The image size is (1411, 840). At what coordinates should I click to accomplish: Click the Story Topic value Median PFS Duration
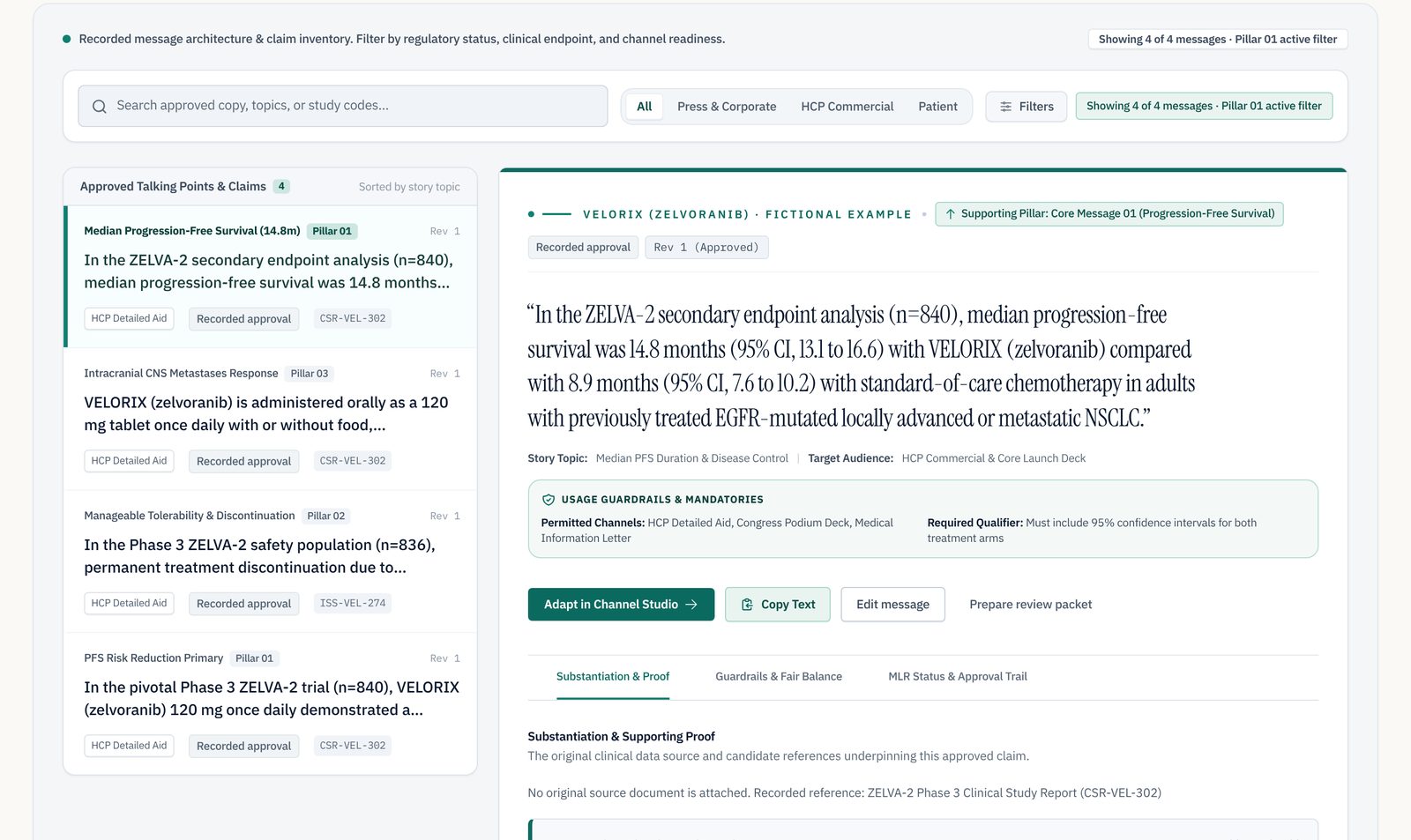pos(692,458)
